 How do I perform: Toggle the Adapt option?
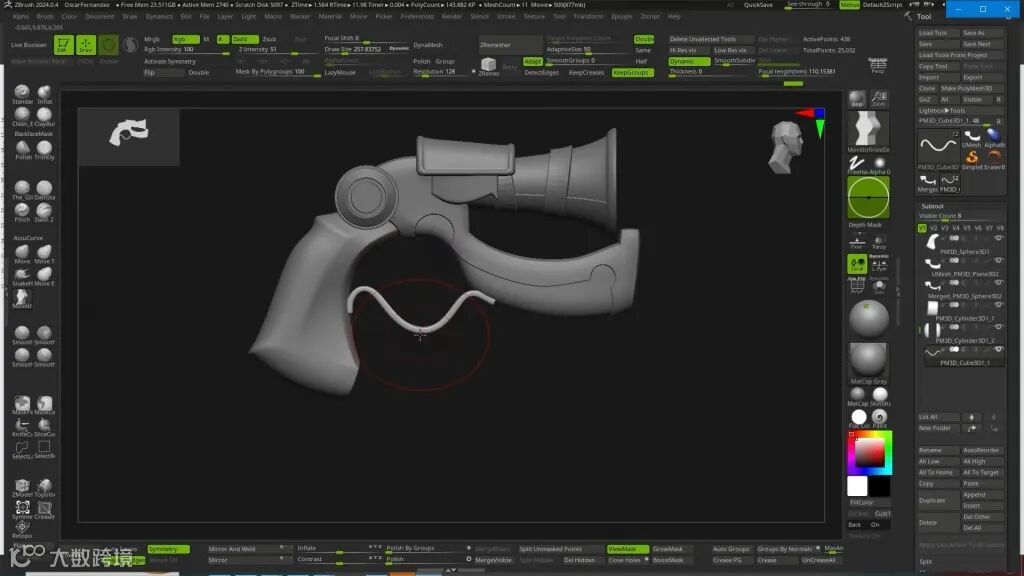[532, 61]
